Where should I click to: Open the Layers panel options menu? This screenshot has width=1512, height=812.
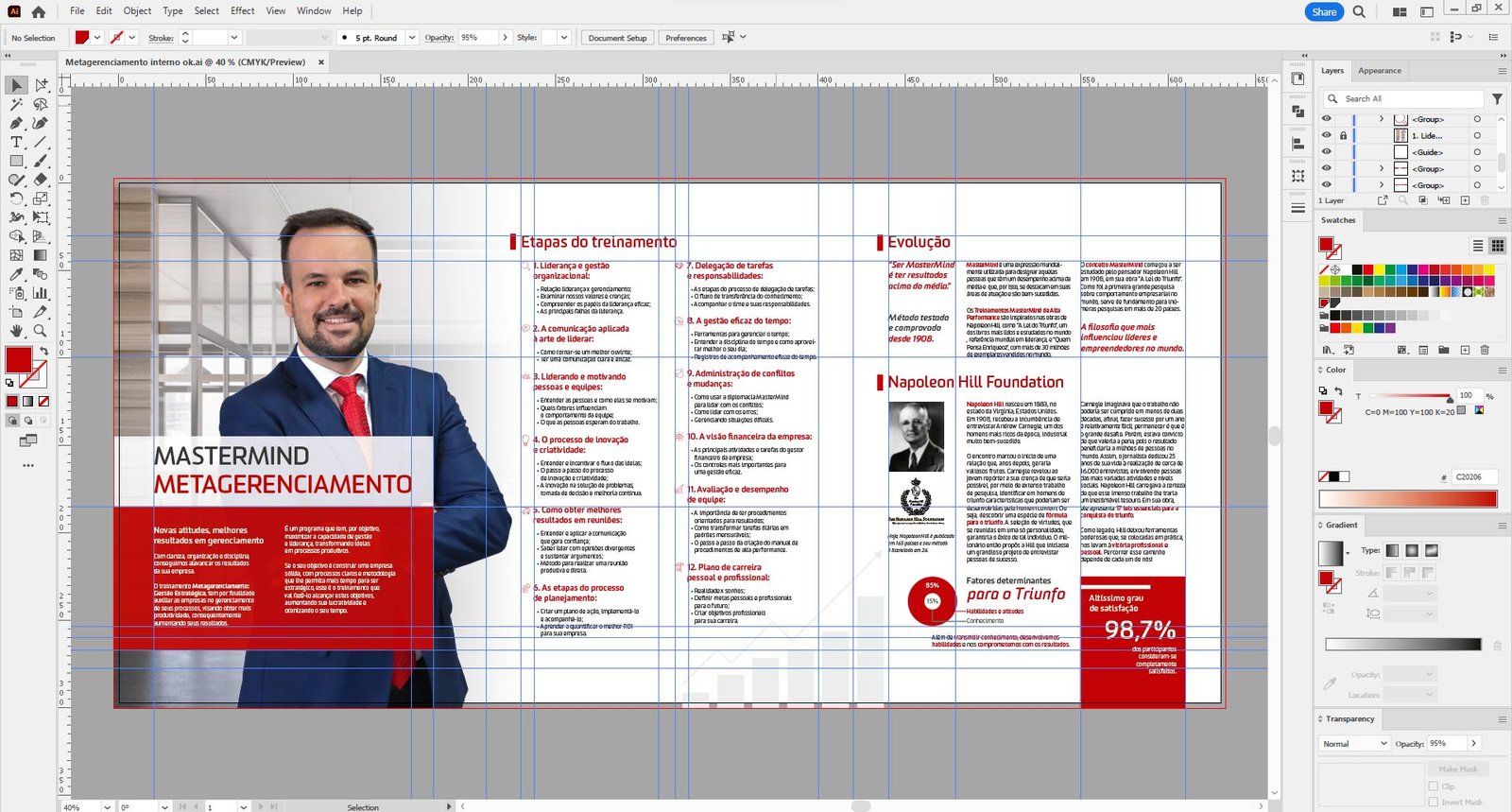click(x=1502, y=71)
